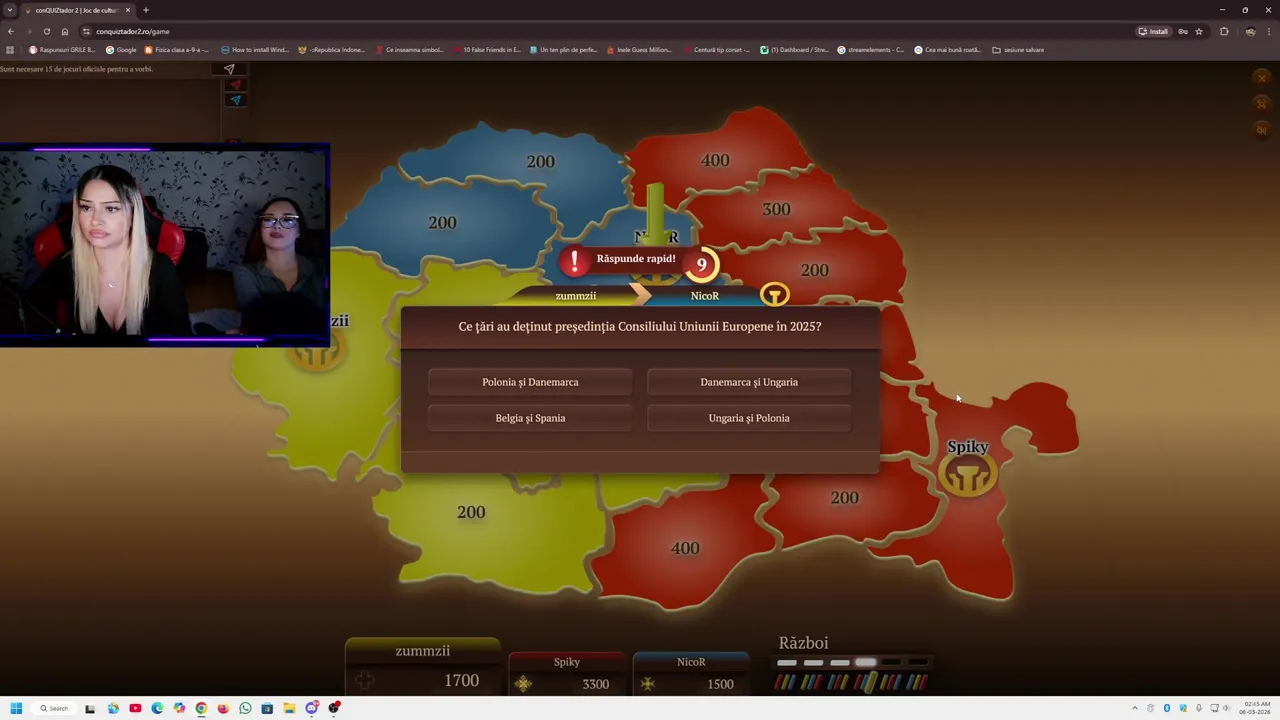This screenshot has height=720, width=1280.
Task: Click the taskbar Search box
Action: pos(54,708)
